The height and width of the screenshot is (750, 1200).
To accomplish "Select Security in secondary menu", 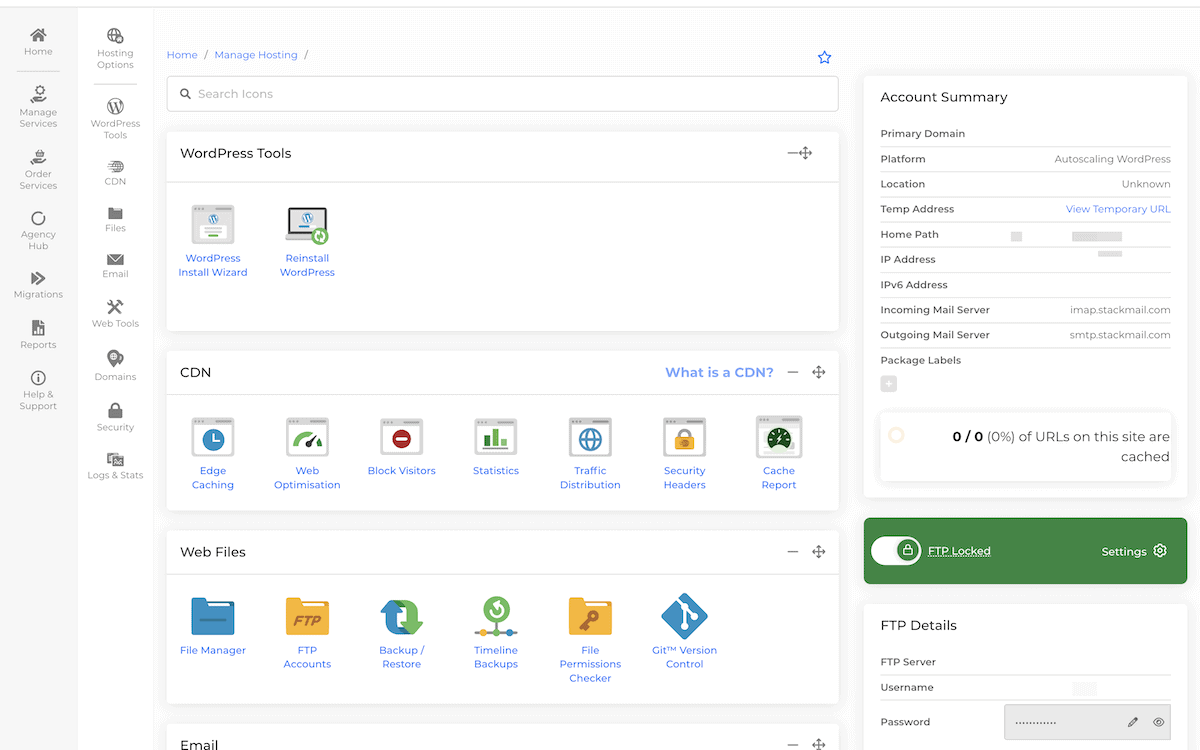I will point(115,417).
